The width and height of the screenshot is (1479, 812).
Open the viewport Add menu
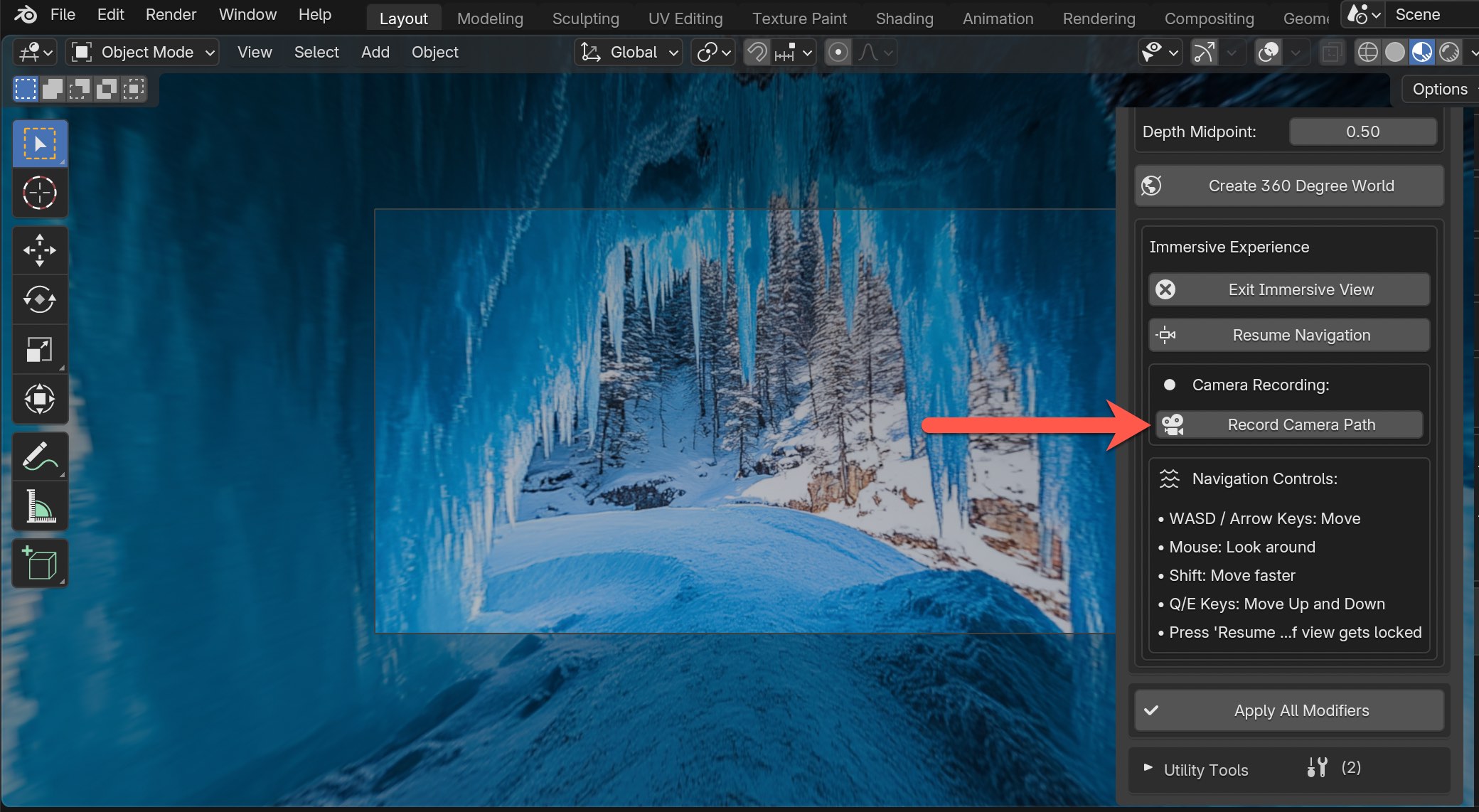coord(375,52)
